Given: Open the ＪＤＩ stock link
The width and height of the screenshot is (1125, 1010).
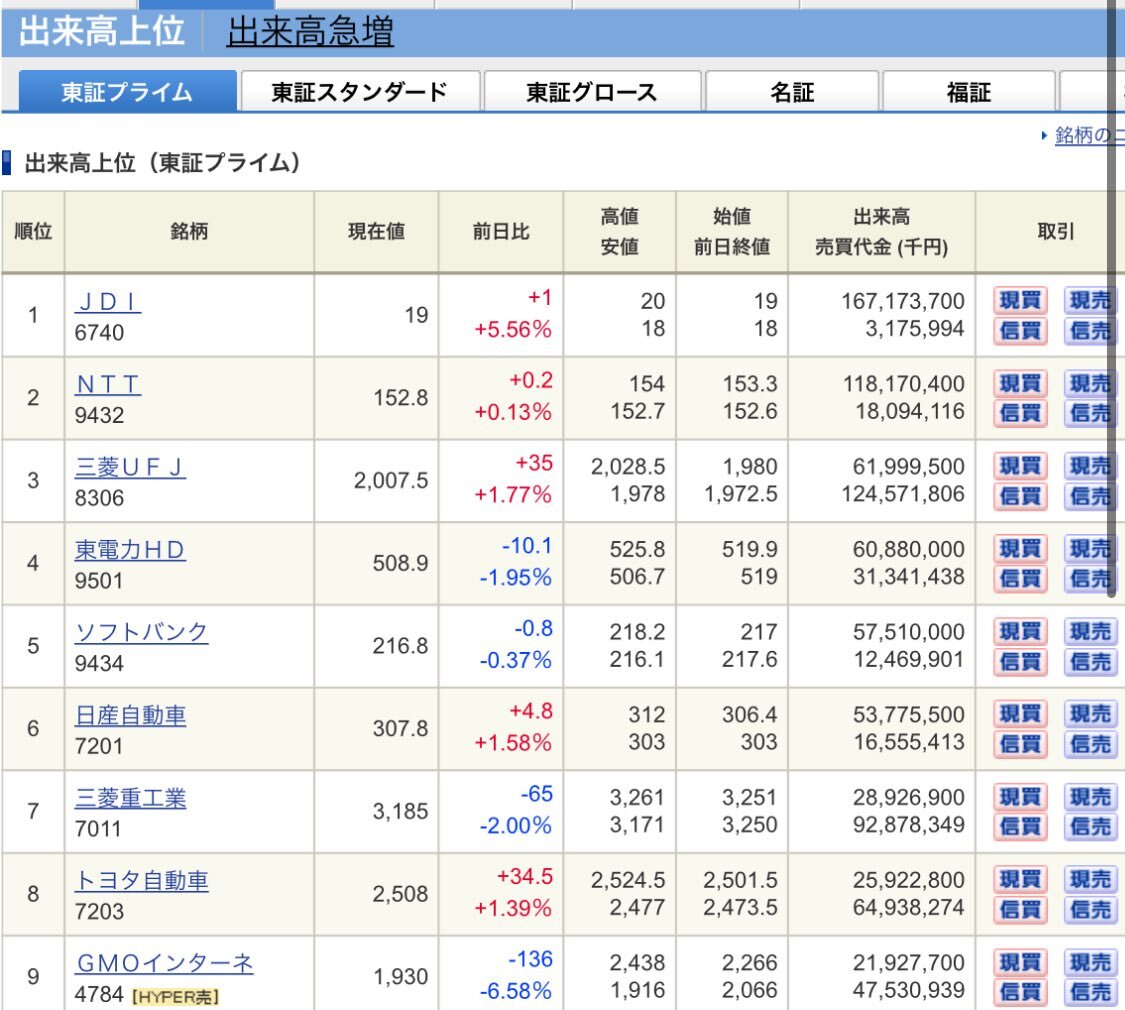Looking at the screenshot, I should (108, 302).
